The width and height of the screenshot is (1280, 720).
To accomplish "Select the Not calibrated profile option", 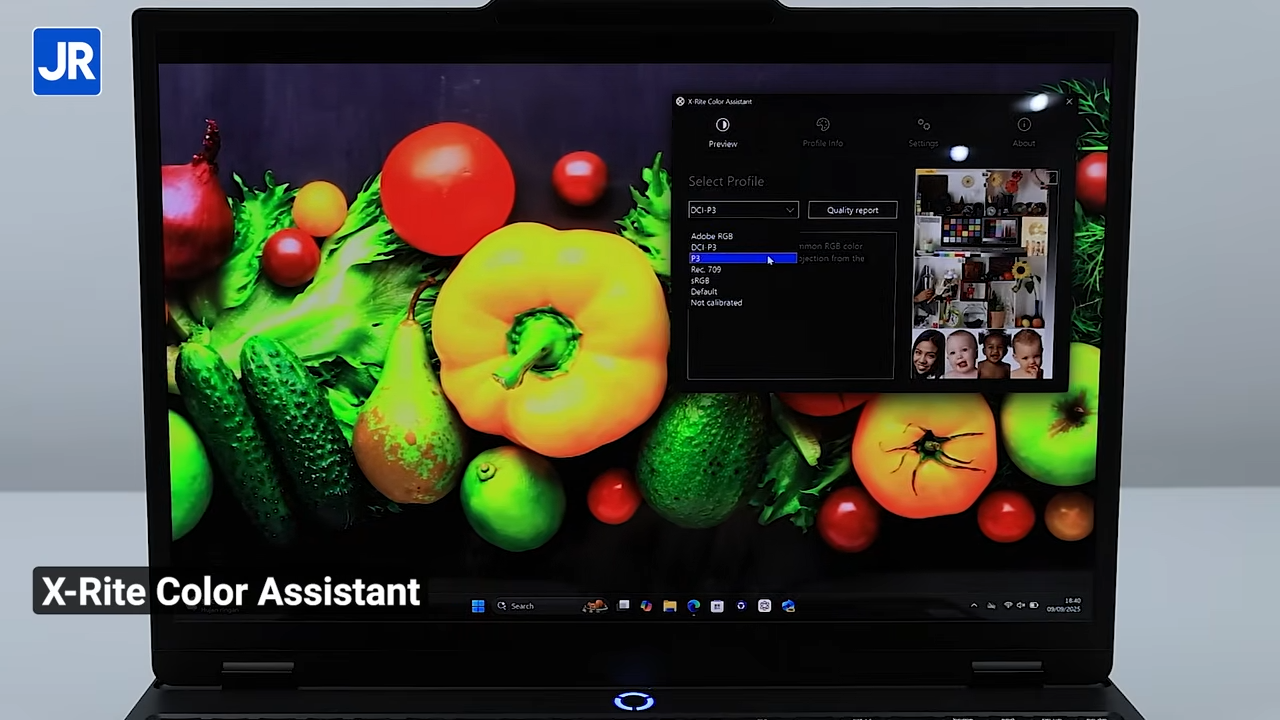I will [716, 302].
